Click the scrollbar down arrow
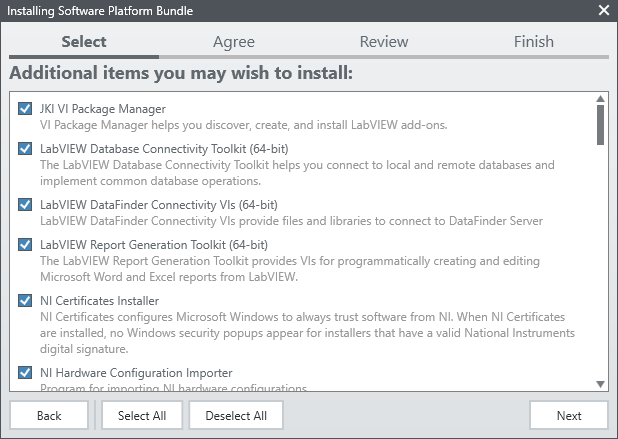The height and width of the screenshot is (439, 618). pos(600,384)
